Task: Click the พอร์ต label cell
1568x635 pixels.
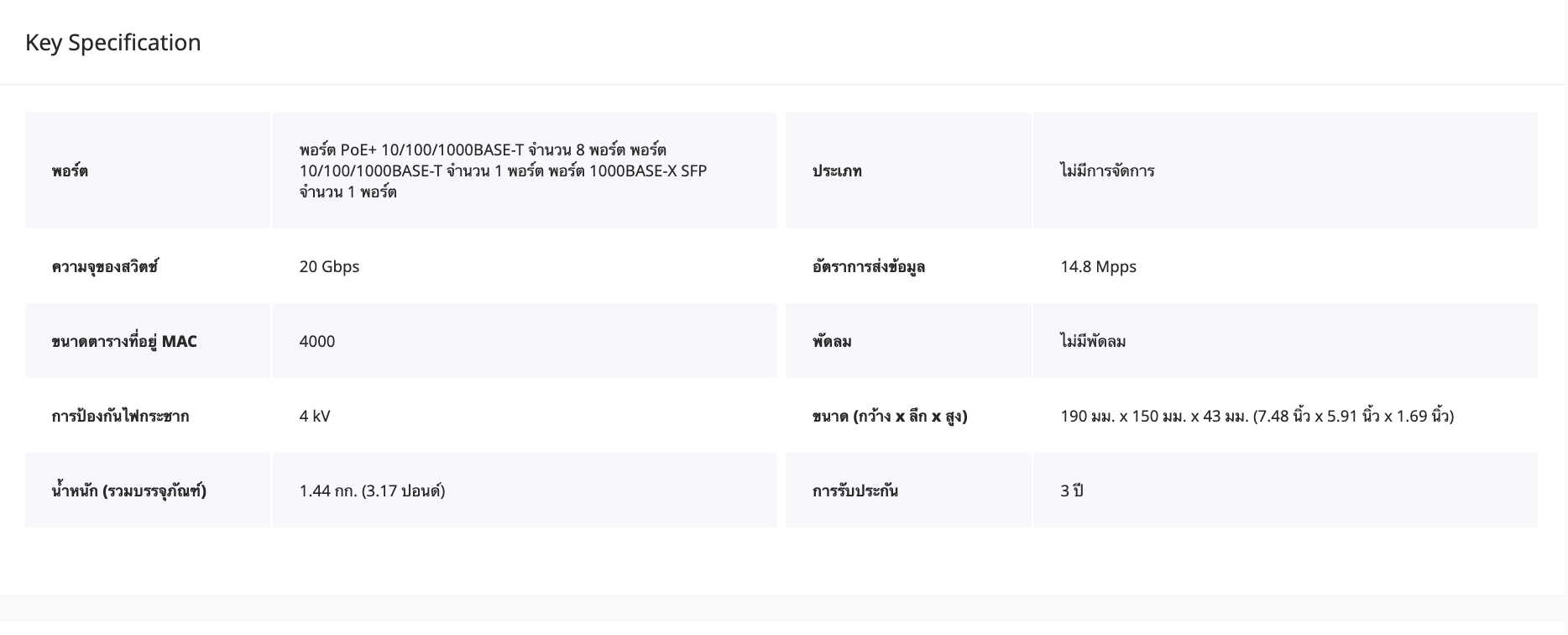Action: 70,171
